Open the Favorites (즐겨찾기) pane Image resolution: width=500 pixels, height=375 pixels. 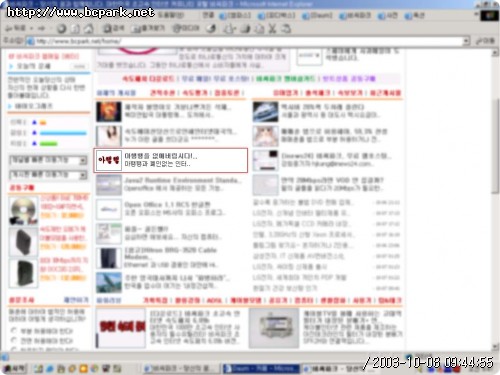(x=147, y=29)
